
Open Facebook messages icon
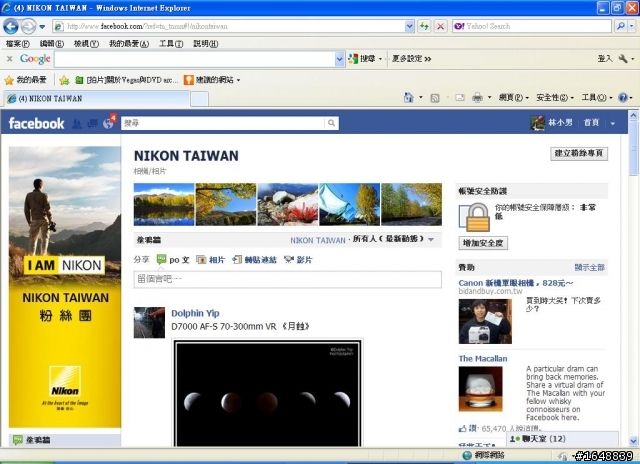tap(92, 124)
